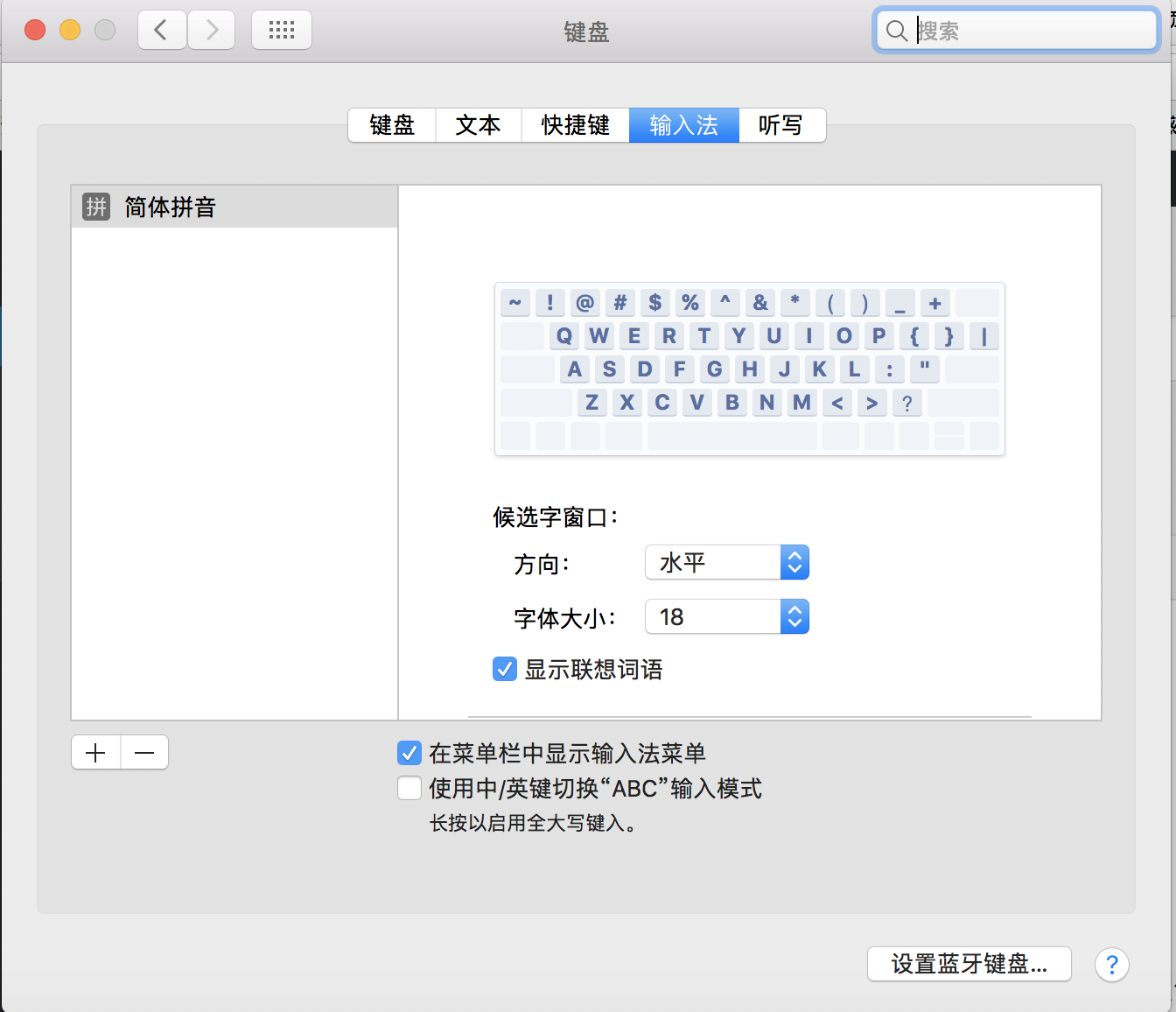1176x1012 pixels.
Task: Disable 在菜单栏中显示输入法菜单 checkbox
Action: pyautogui.click(x=409, y=753)
